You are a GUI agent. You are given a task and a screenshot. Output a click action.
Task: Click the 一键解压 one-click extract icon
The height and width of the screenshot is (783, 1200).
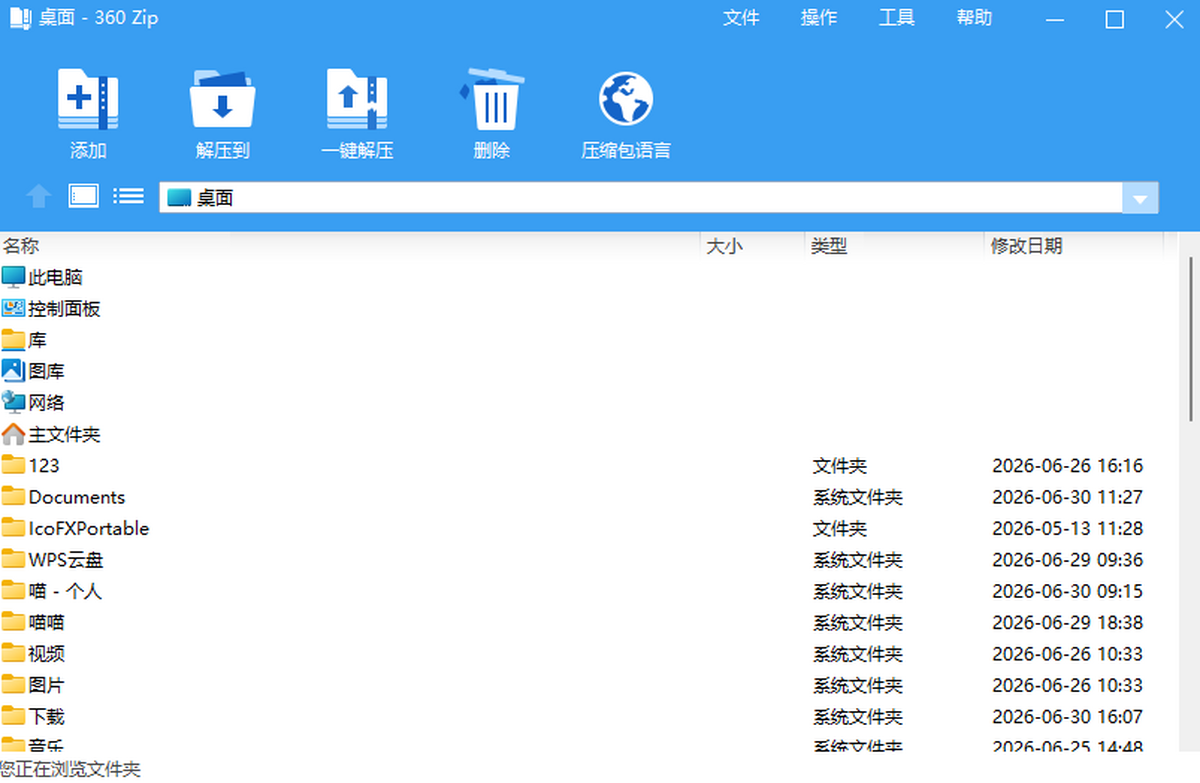[x=357, y=99]
